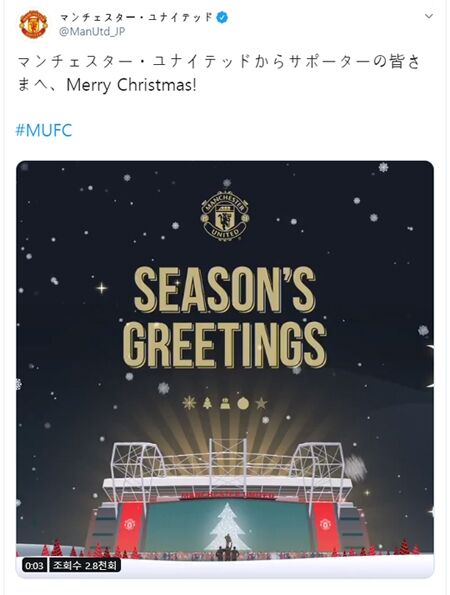Image resolution: width=450 pixels, height=595 pixels.
Task: Click the small gold Christmas tree icon
Action: [207, 403]
